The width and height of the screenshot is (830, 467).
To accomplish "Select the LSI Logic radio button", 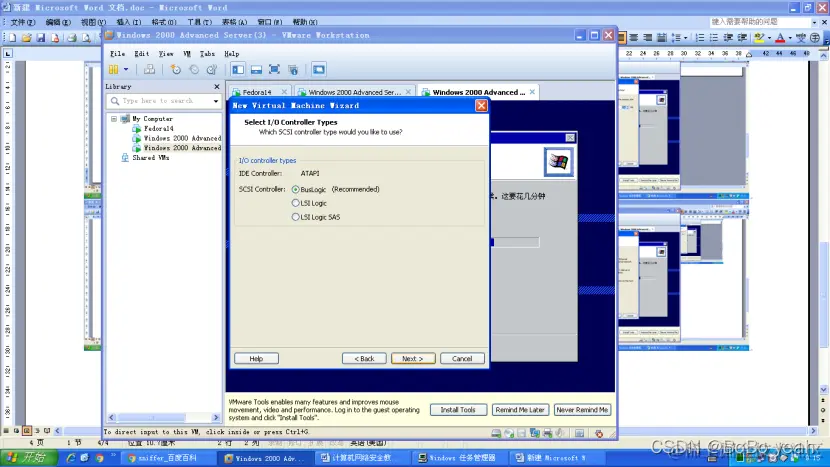I will point(295,203).
